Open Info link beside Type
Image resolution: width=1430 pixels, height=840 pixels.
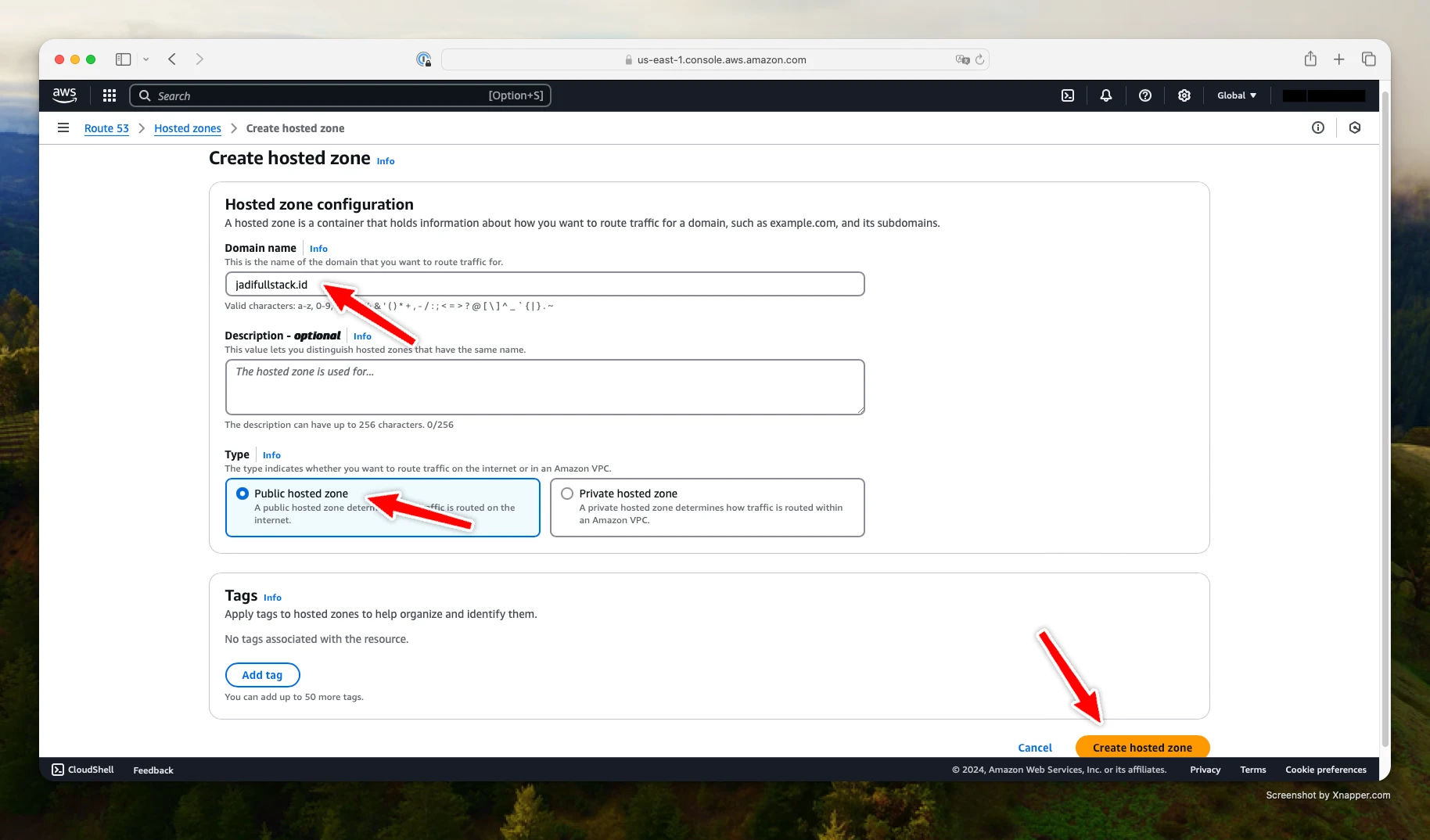pos(271,455)
